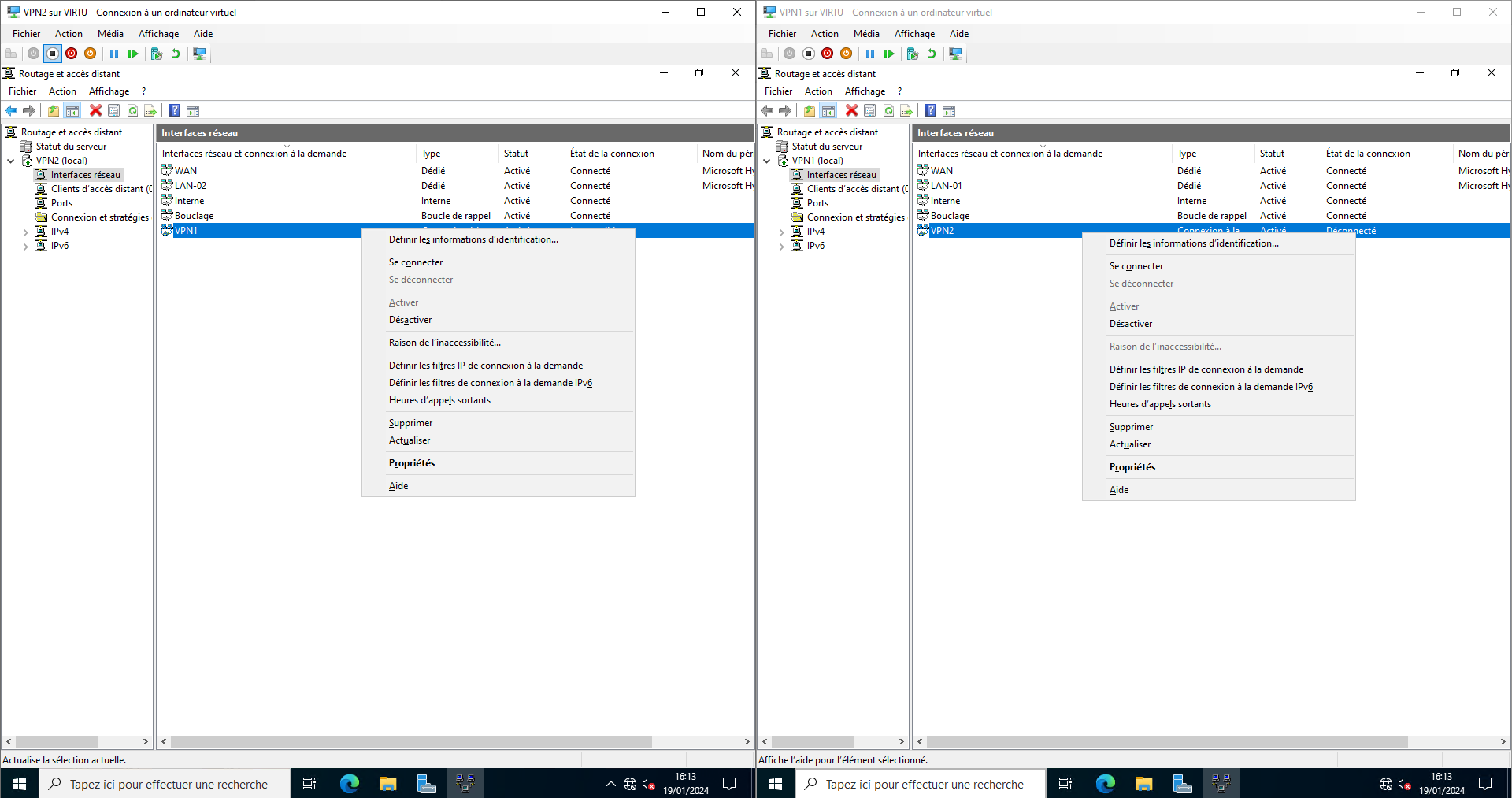
Task: Click the red X delete icon in the VPN2 console
Action: pyautogui.click(x=95, y=111)
